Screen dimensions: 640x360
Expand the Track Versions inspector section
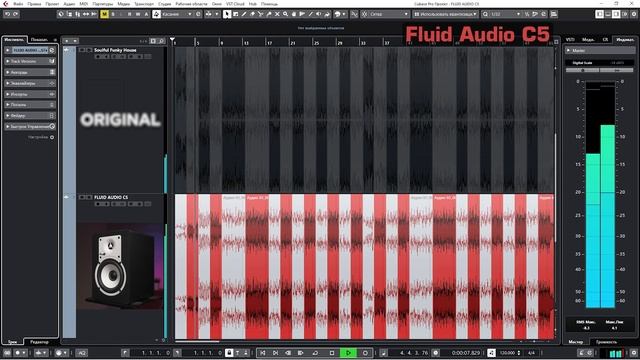pyautogui.click(x=30, y=61)
